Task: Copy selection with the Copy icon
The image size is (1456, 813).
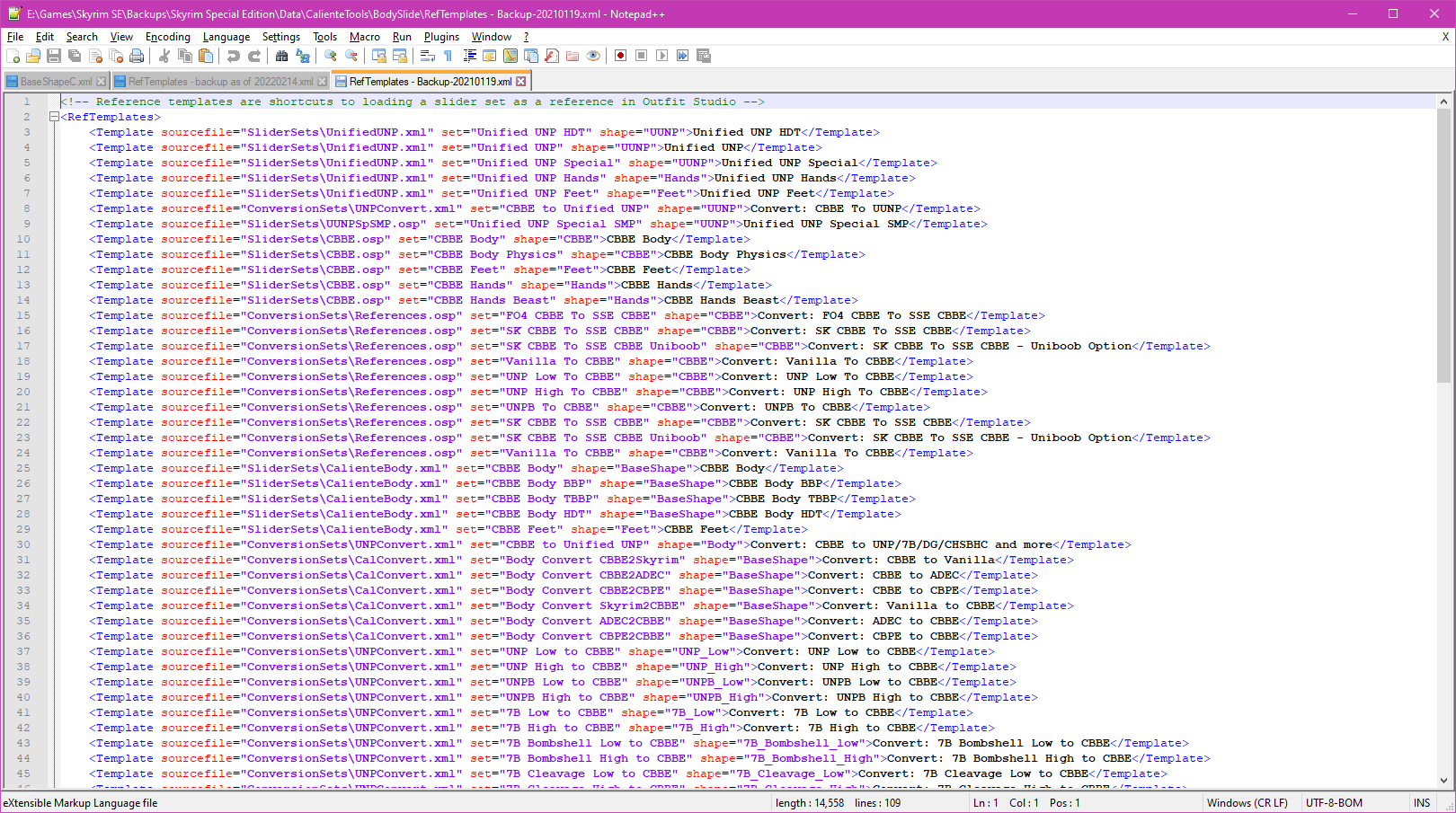Action: coord(185,56)
